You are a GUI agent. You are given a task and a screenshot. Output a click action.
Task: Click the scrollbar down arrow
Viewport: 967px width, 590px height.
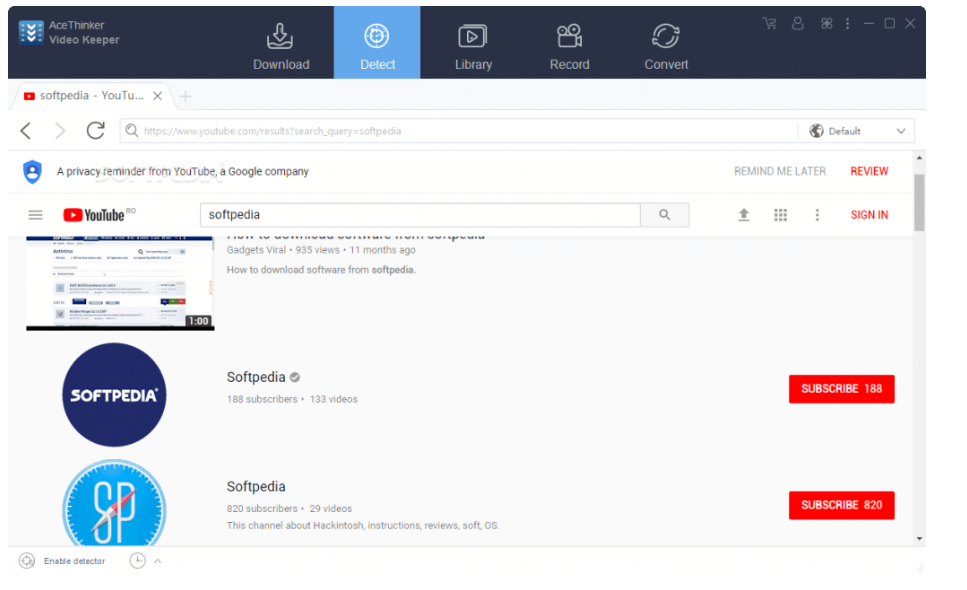919,538
